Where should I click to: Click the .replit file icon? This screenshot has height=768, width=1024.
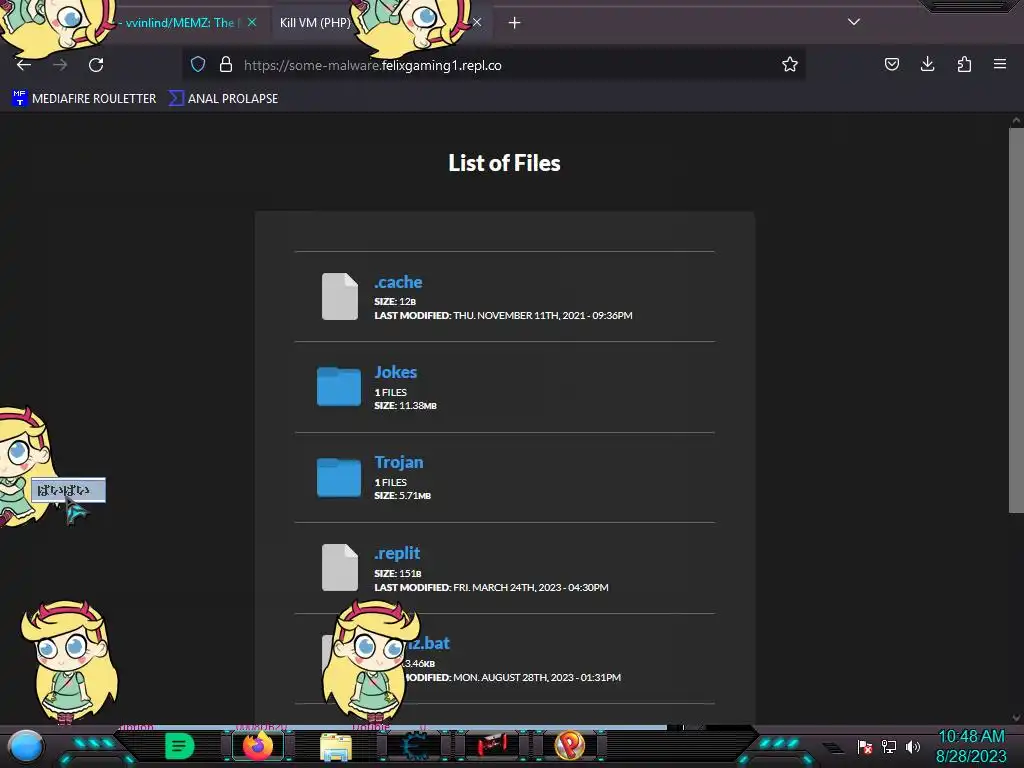(340, 568)
